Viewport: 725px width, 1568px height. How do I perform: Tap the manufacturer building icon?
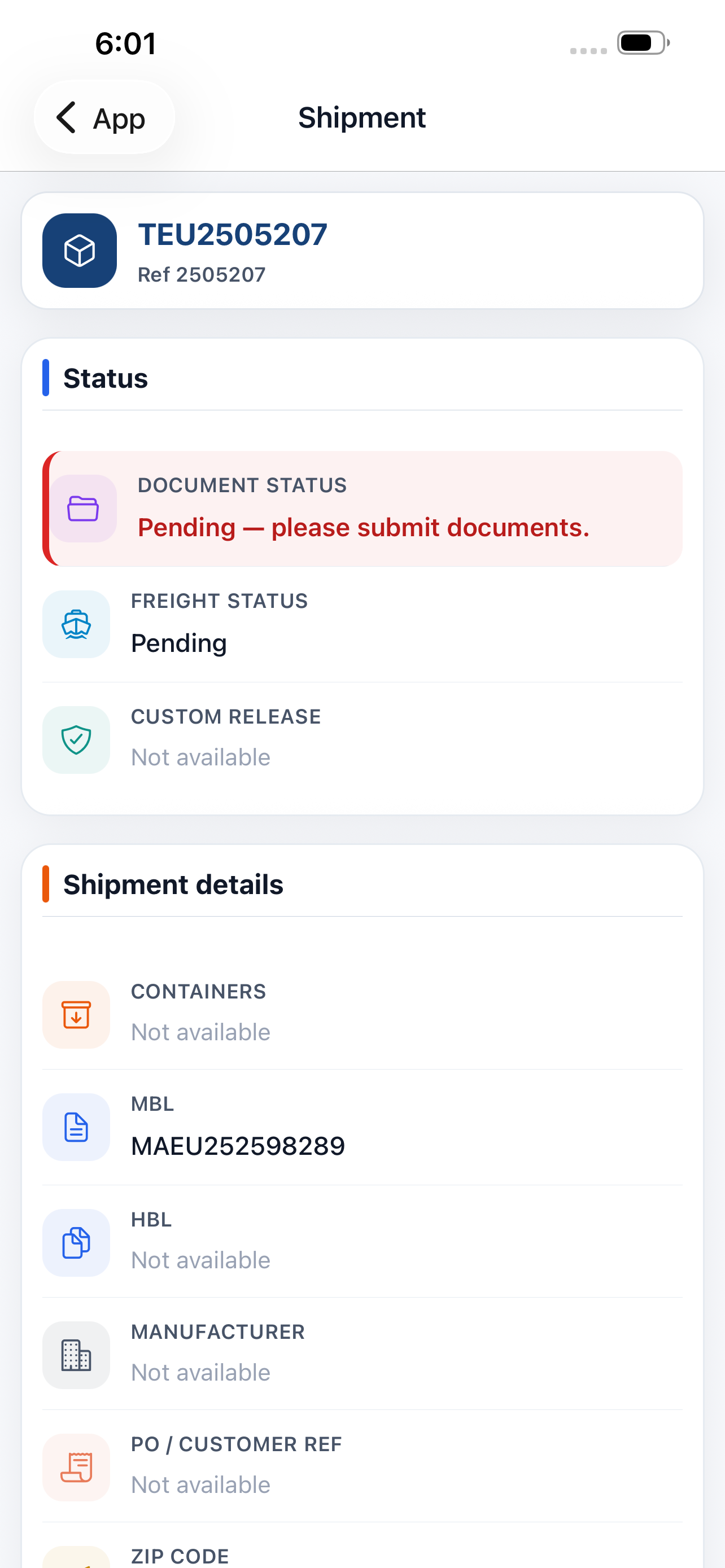(76, 1355)
